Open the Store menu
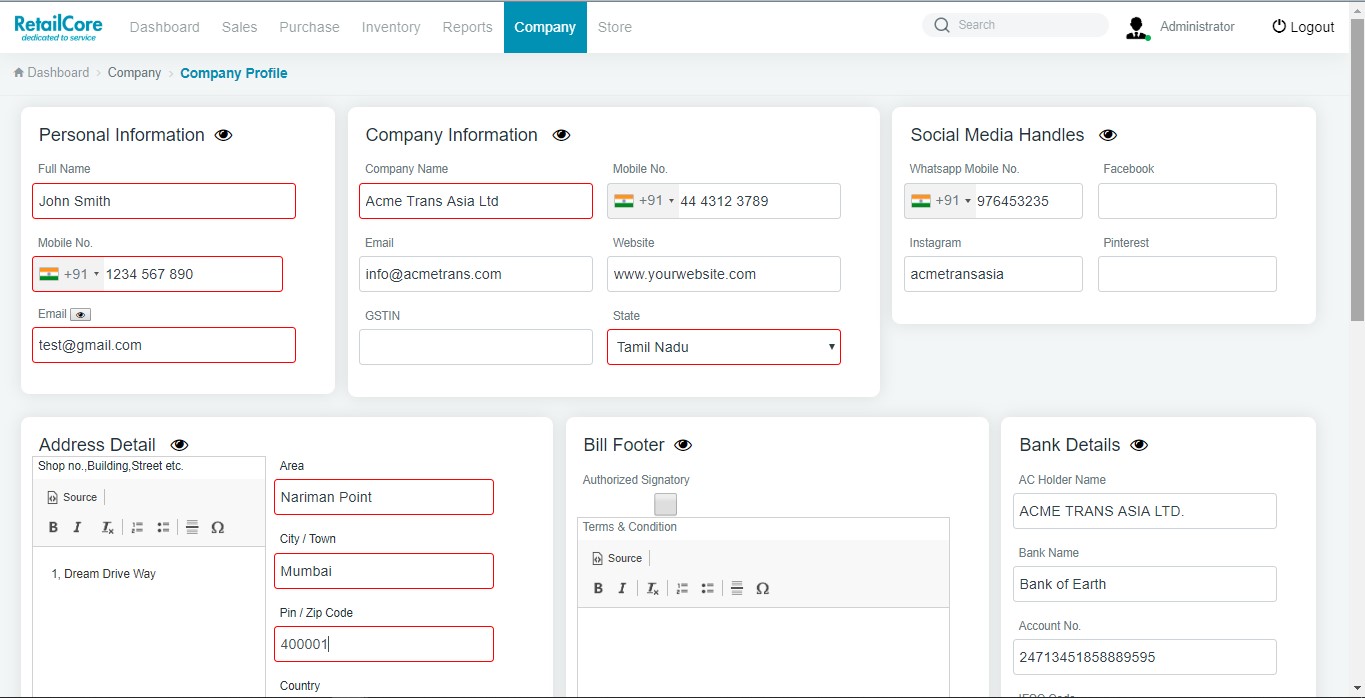 [615, 27]
